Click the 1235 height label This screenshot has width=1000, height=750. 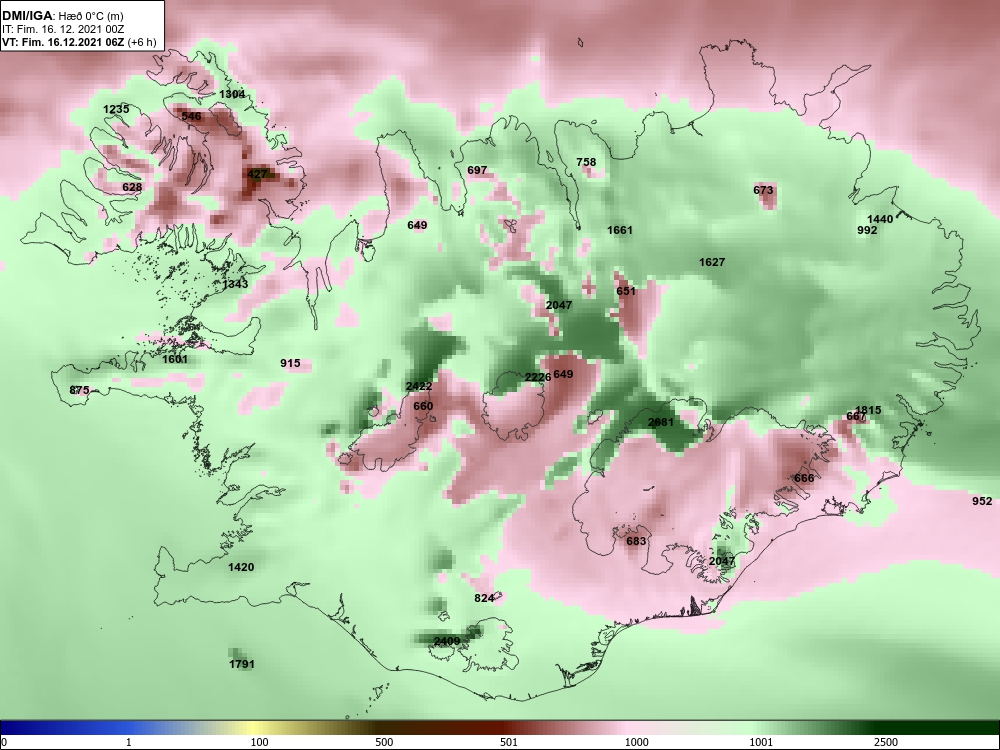point(116,109)
